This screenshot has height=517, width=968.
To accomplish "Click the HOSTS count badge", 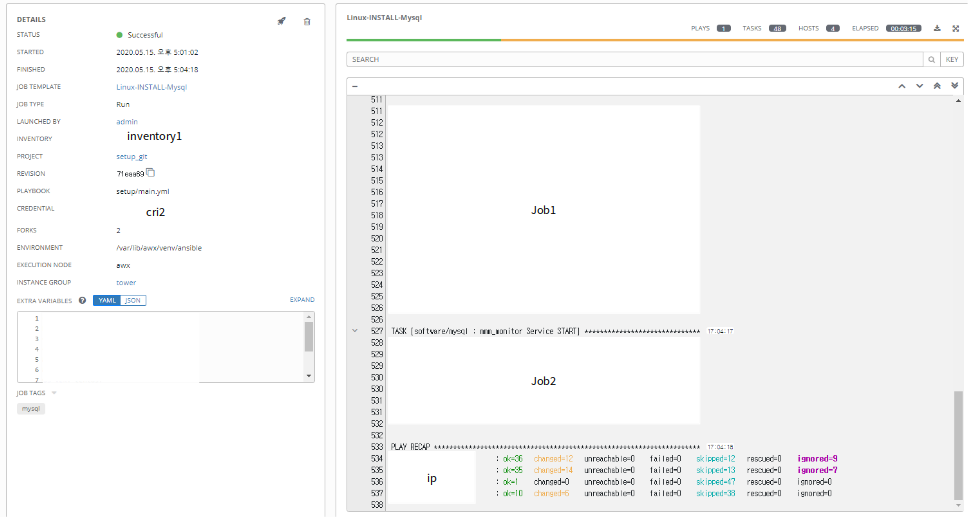I will pyautogui.click(x=833, y=28).
